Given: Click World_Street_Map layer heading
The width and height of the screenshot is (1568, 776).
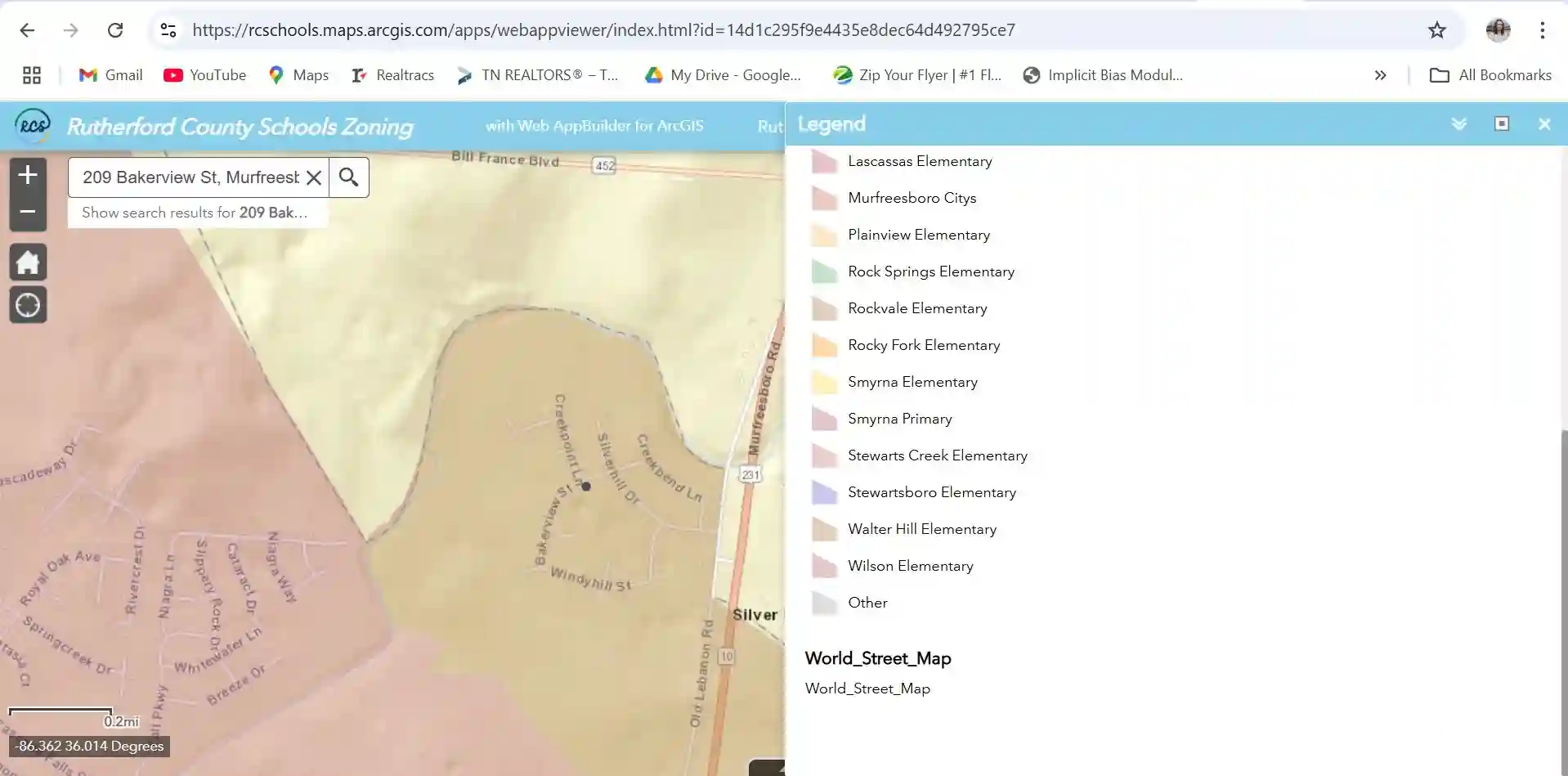Looking at the screenshot, I should tap(878, 659).
